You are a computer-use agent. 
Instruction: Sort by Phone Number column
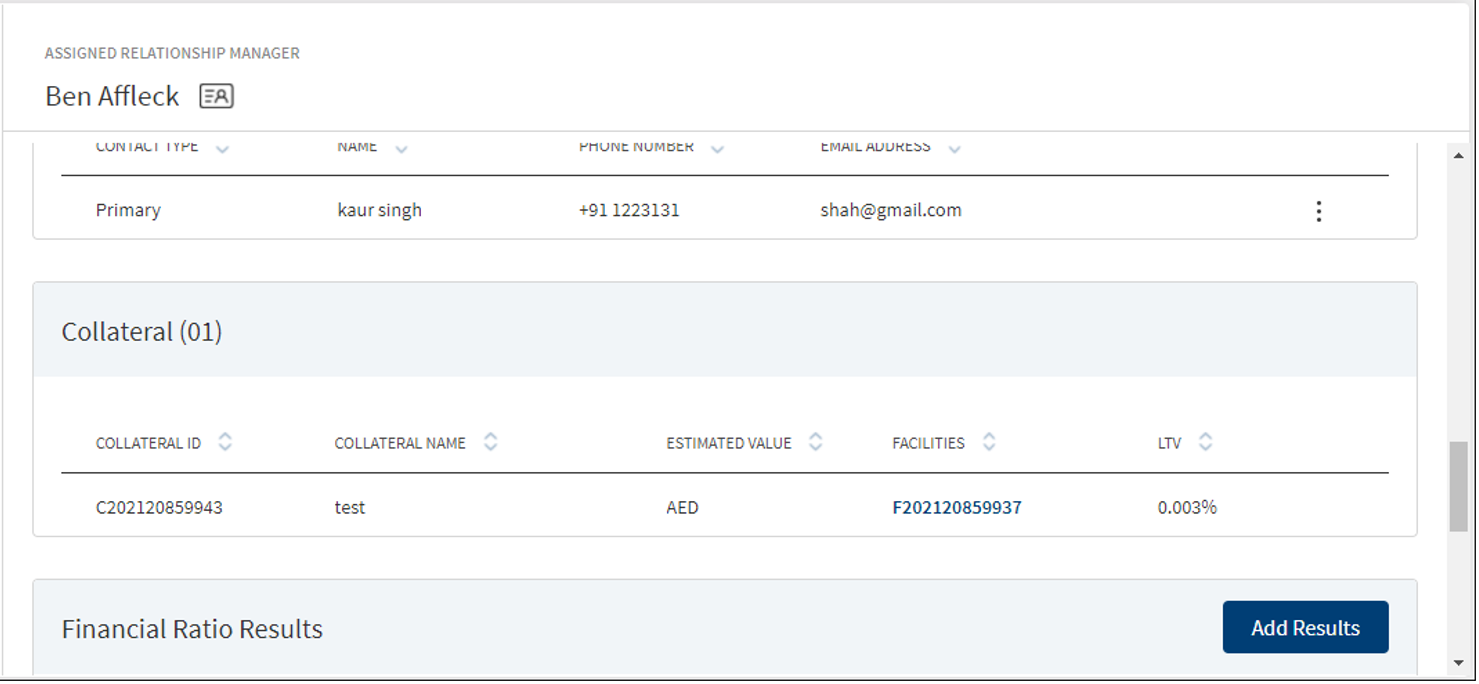pyautogui.click(x=718, y=149)
